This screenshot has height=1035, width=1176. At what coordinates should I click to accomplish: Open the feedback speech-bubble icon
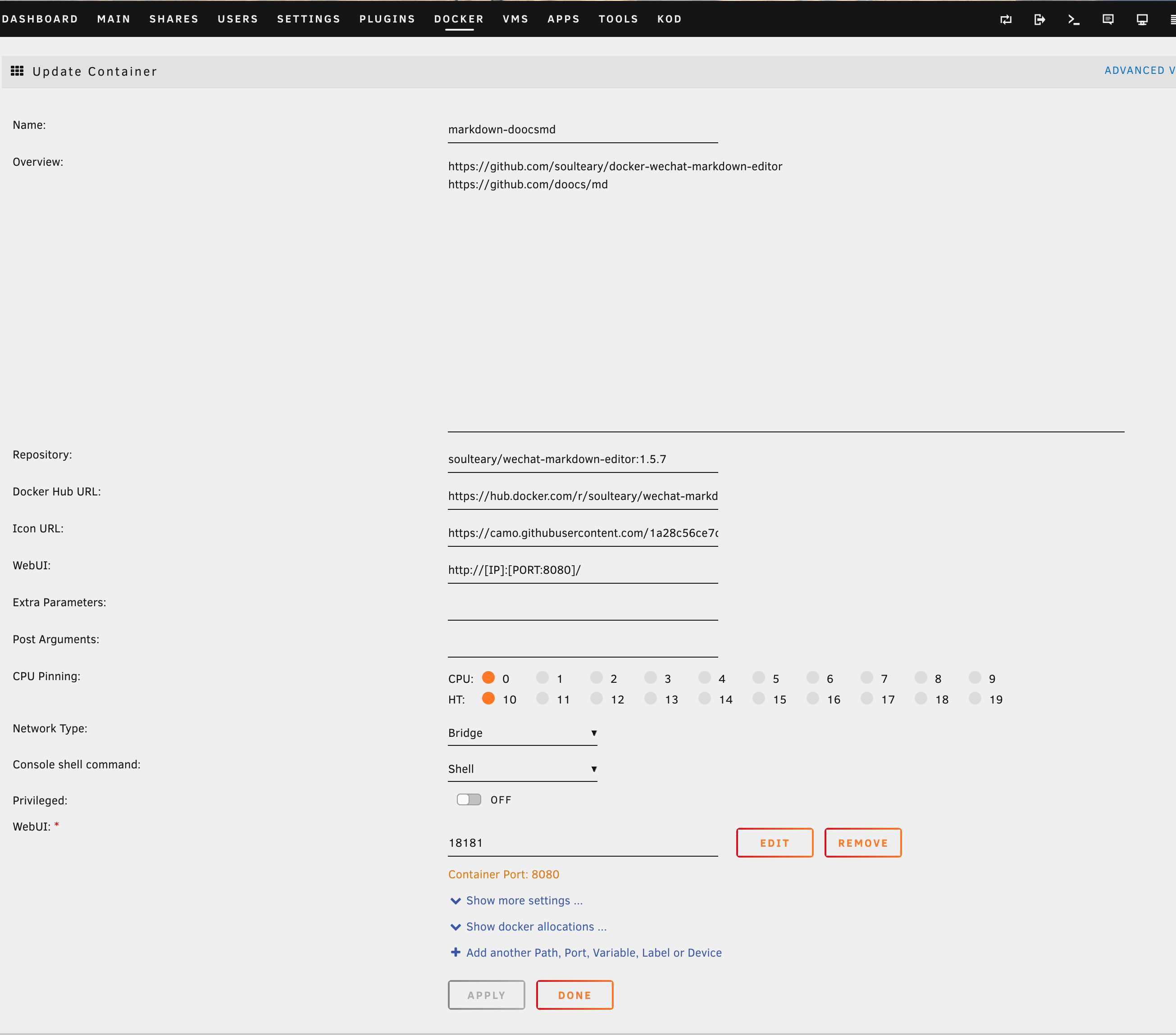click(x=1108, y=19)
